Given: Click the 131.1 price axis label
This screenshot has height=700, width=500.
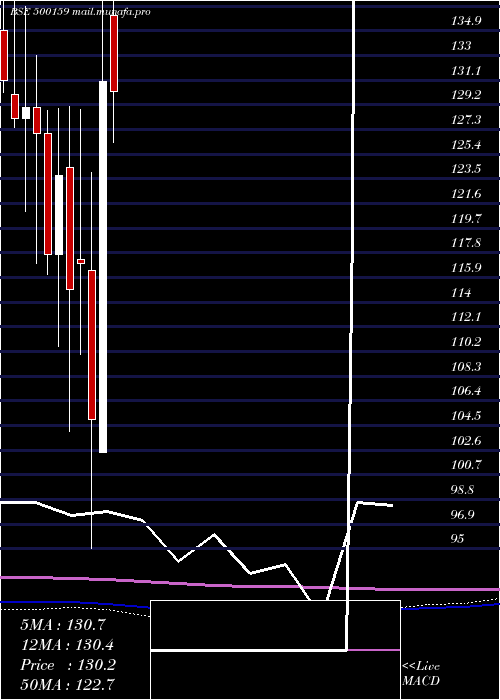Looking at the screenshot, I should point(466,71).
